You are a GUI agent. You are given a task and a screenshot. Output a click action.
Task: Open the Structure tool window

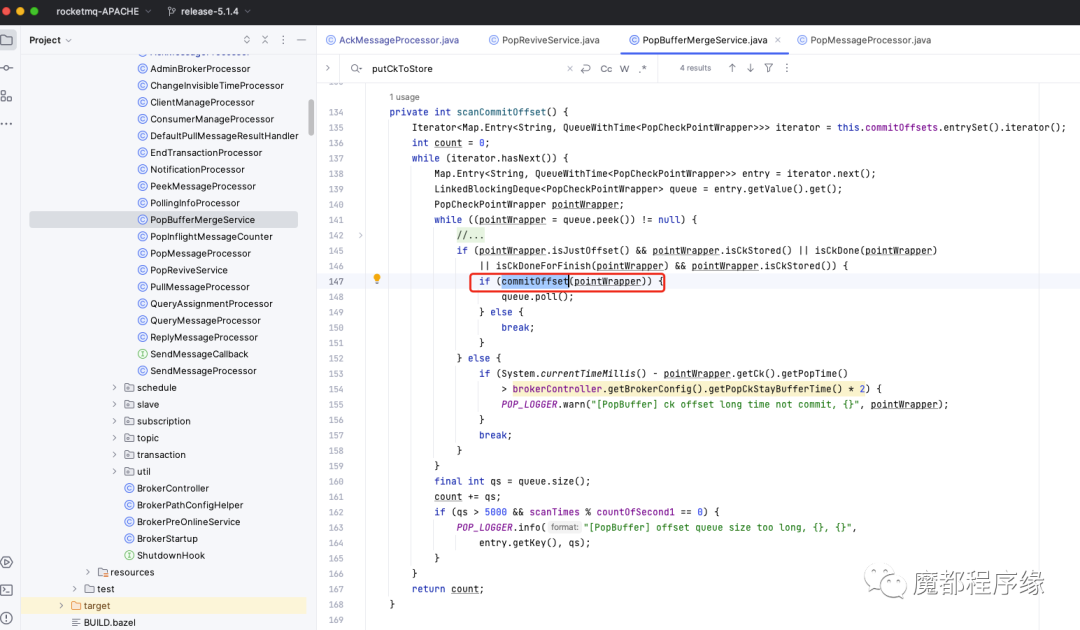click(7, 96)
